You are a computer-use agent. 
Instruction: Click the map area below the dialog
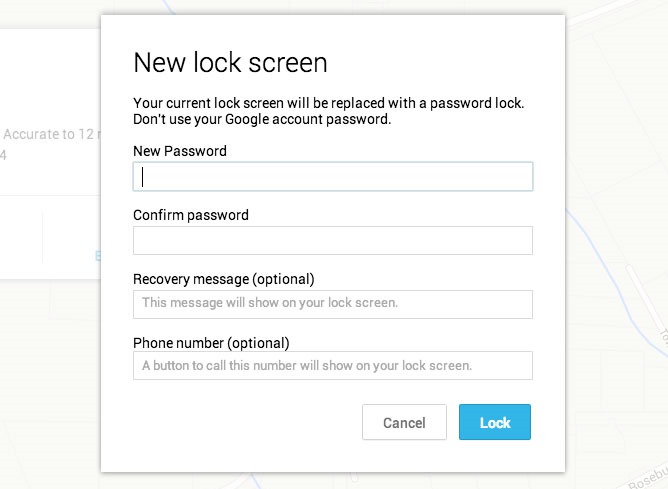tap(330, 481)
